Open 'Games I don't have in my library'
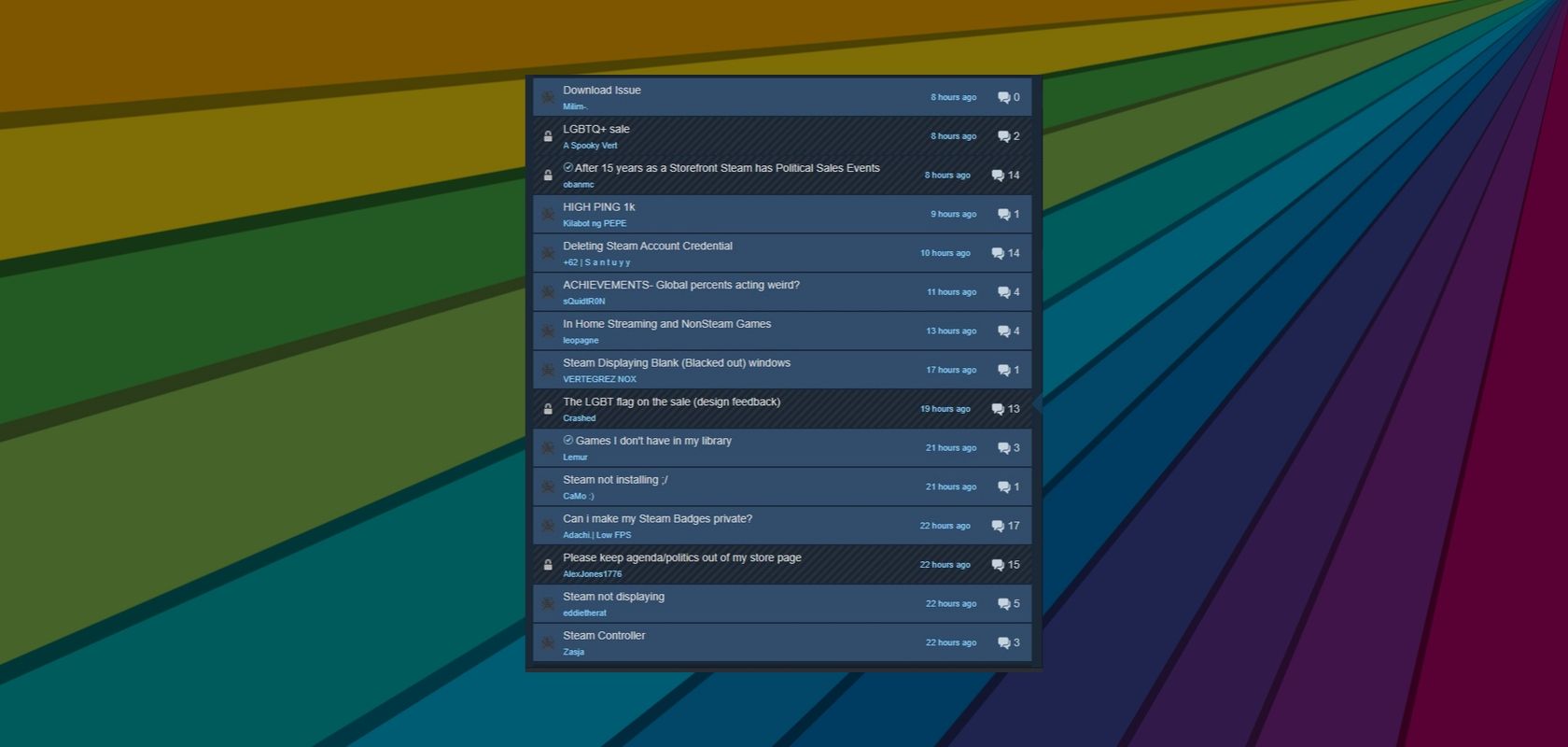 (x=653, y=441)
